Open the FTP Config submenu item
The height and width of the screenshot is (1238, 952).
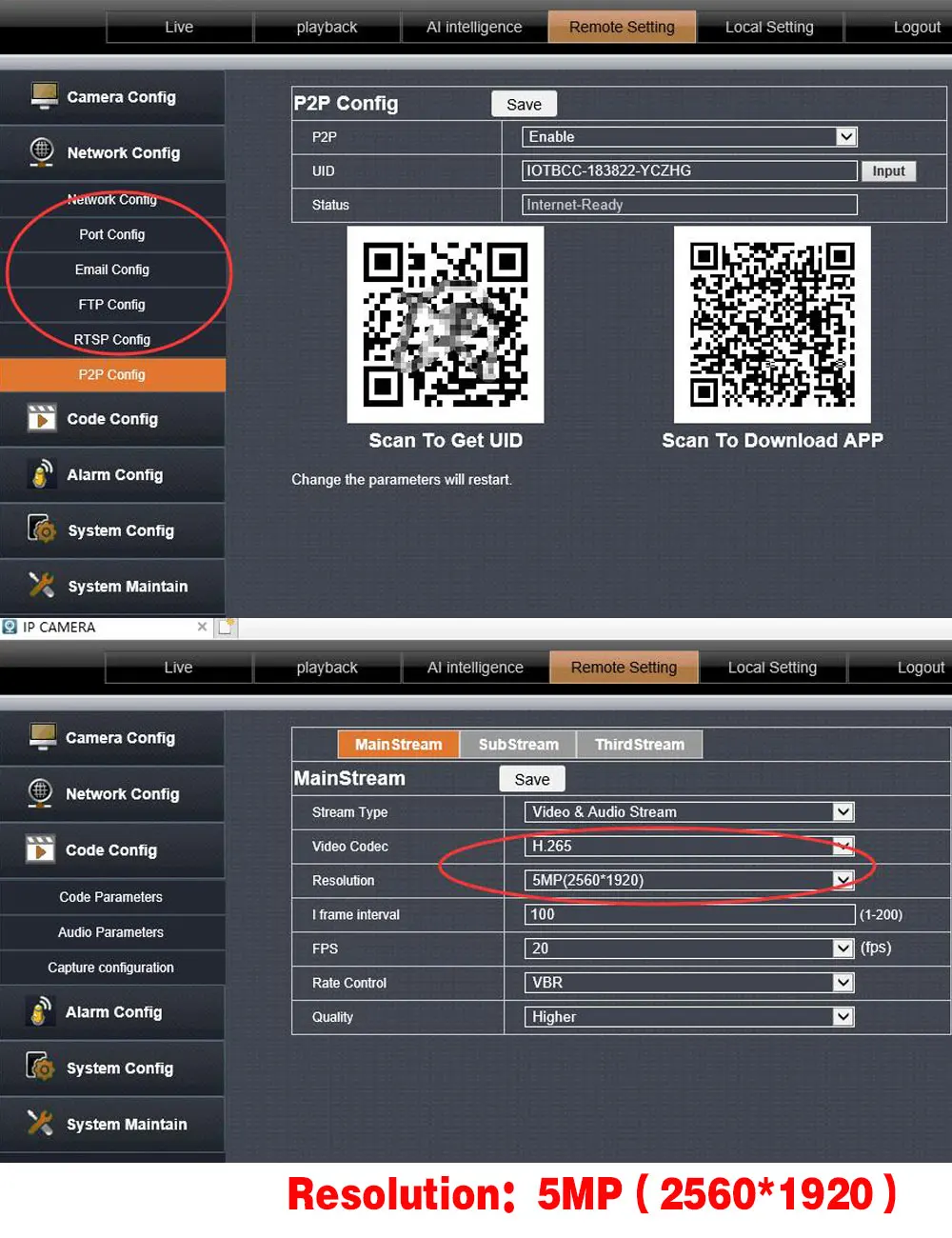112,305
